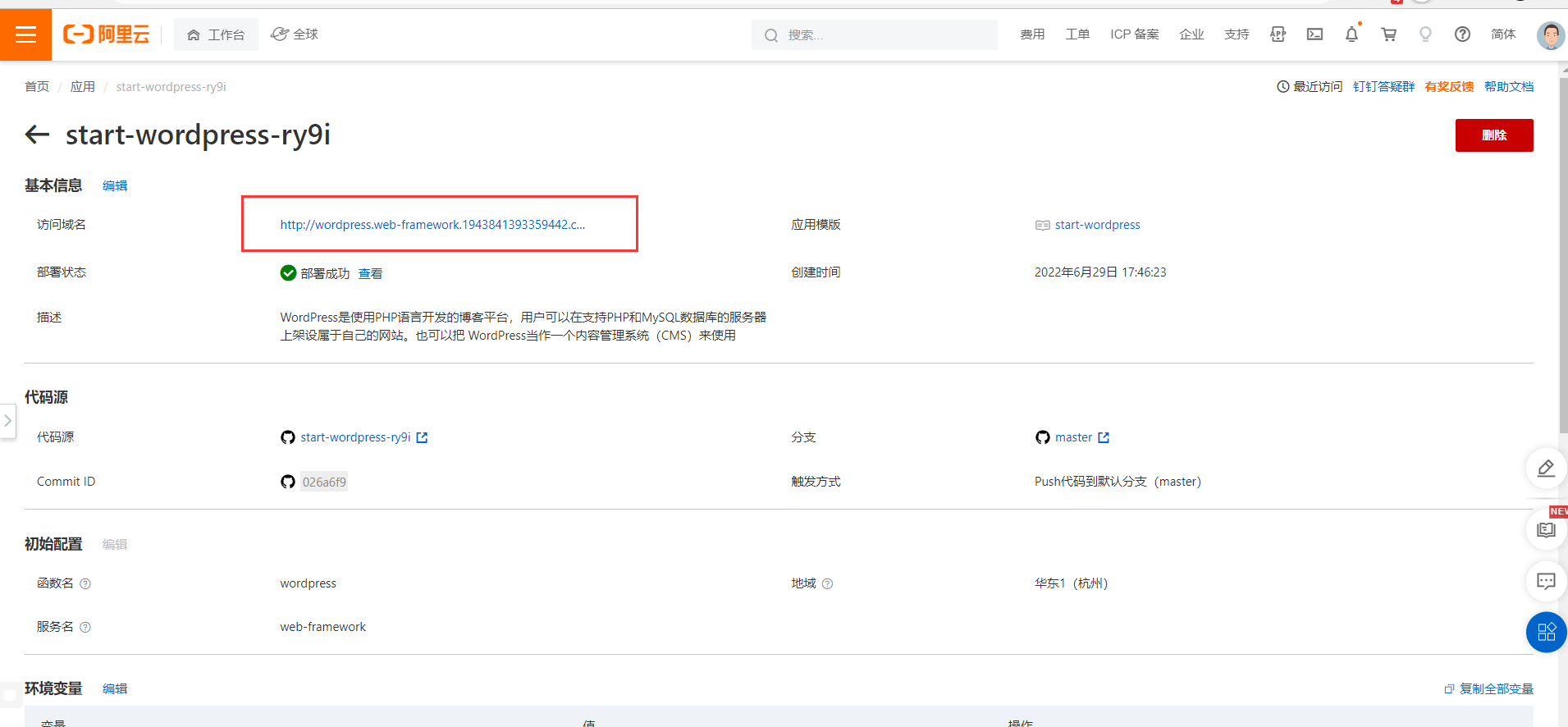Viewport: 1568px width, 727px height.
Task: Open 帮助文档 help docs
Action: pyautogui.click(x=1509, y=87)
